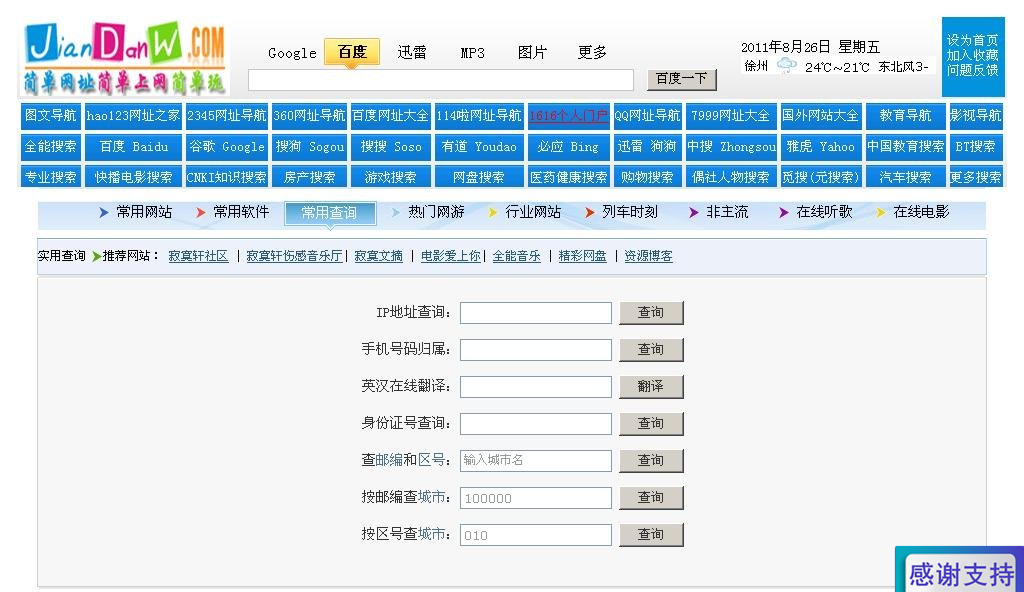Click the IP地址查询 input field
The image size is (1024, 592).
[x=536, y=313]
